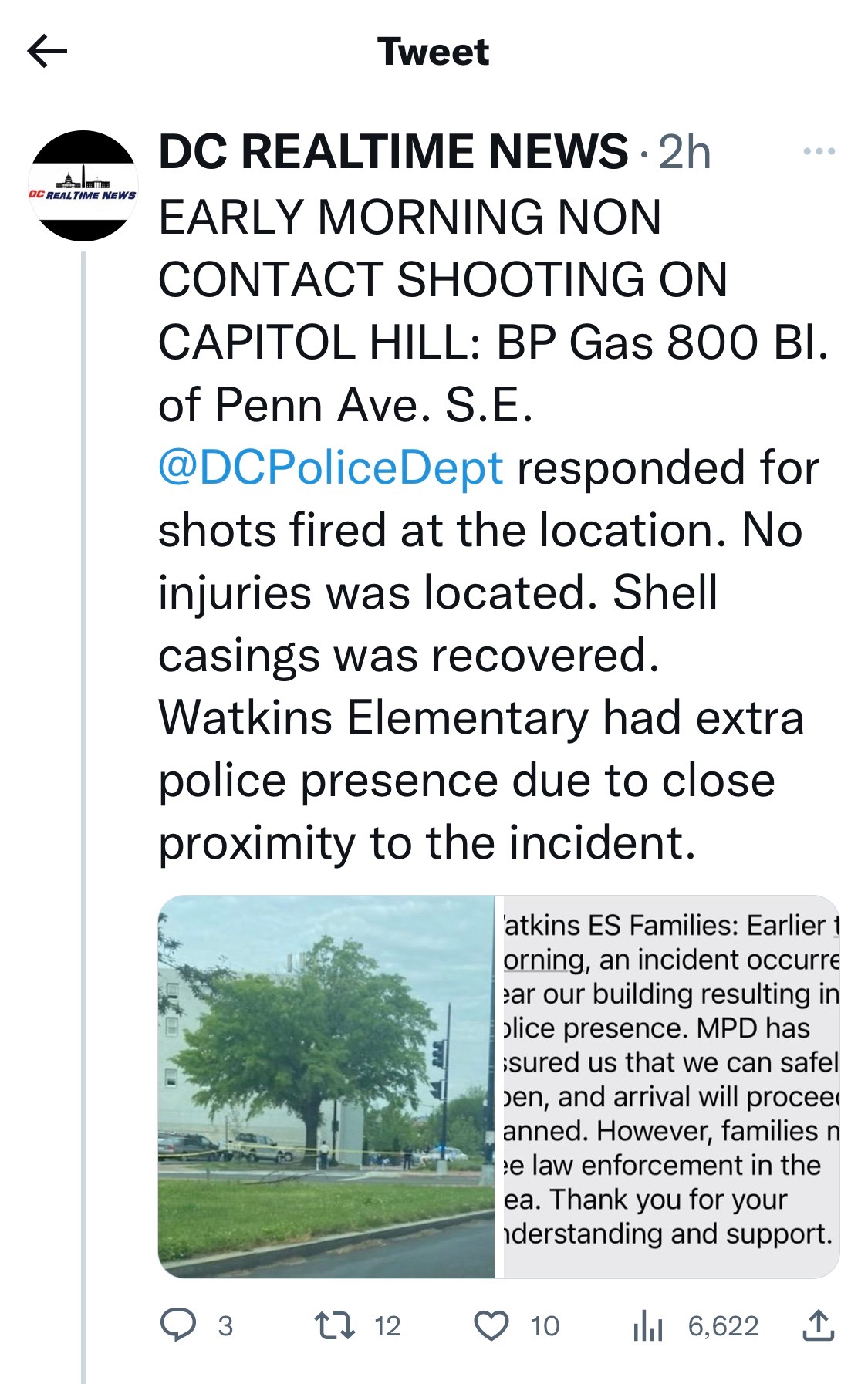This screenshot has width=868, height=1384.
Task: Select the tweet body text
Action: pos(494,530)
